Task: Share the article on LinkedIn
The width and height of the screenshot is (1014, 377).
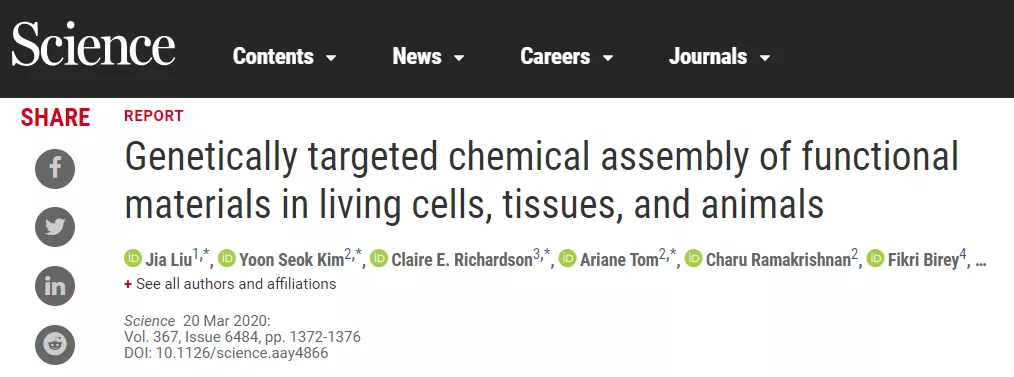Action: pyautogui.click(x=55, y=286)
